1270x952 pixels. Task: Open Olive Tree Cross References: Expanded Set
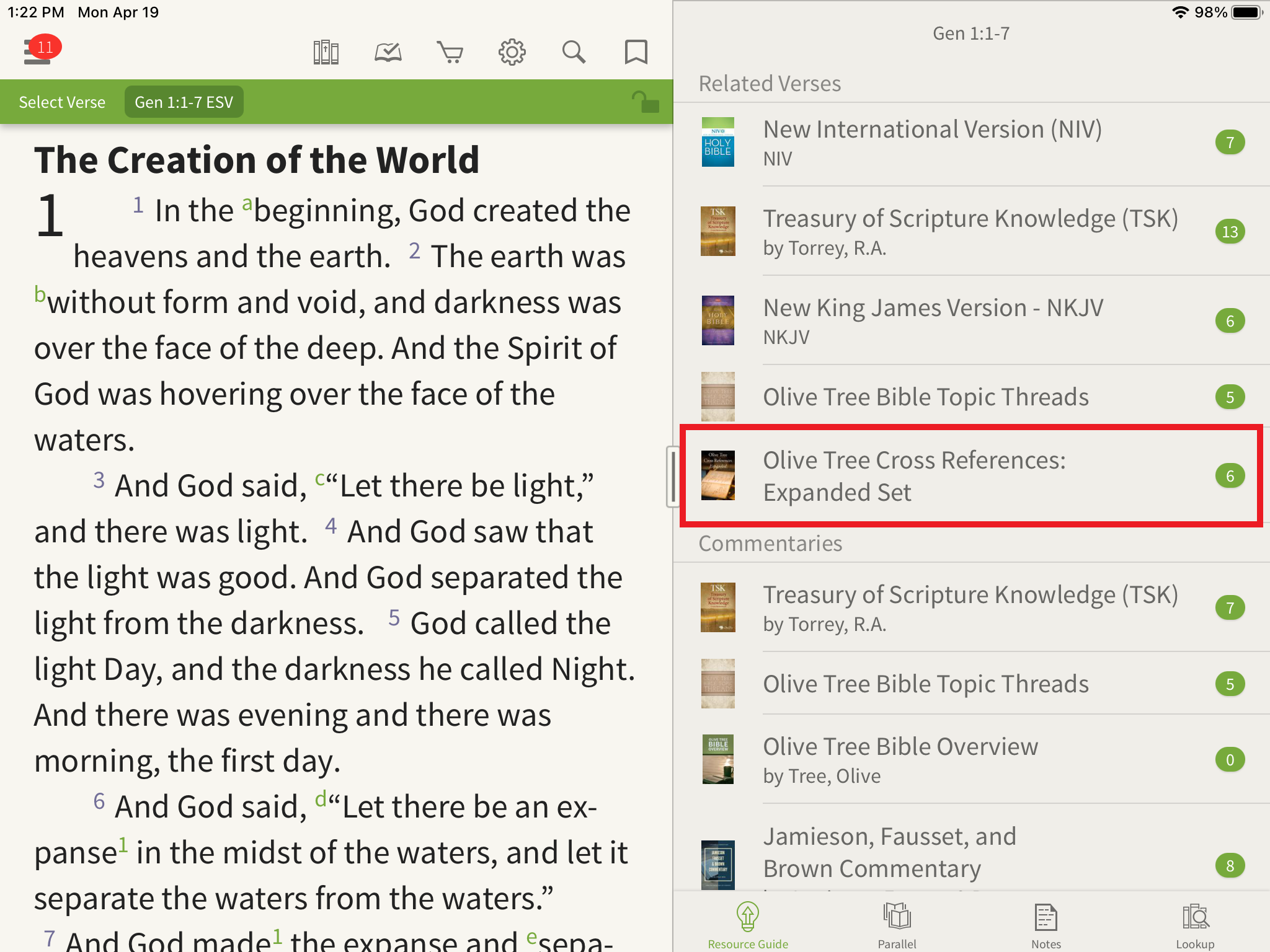972,476
